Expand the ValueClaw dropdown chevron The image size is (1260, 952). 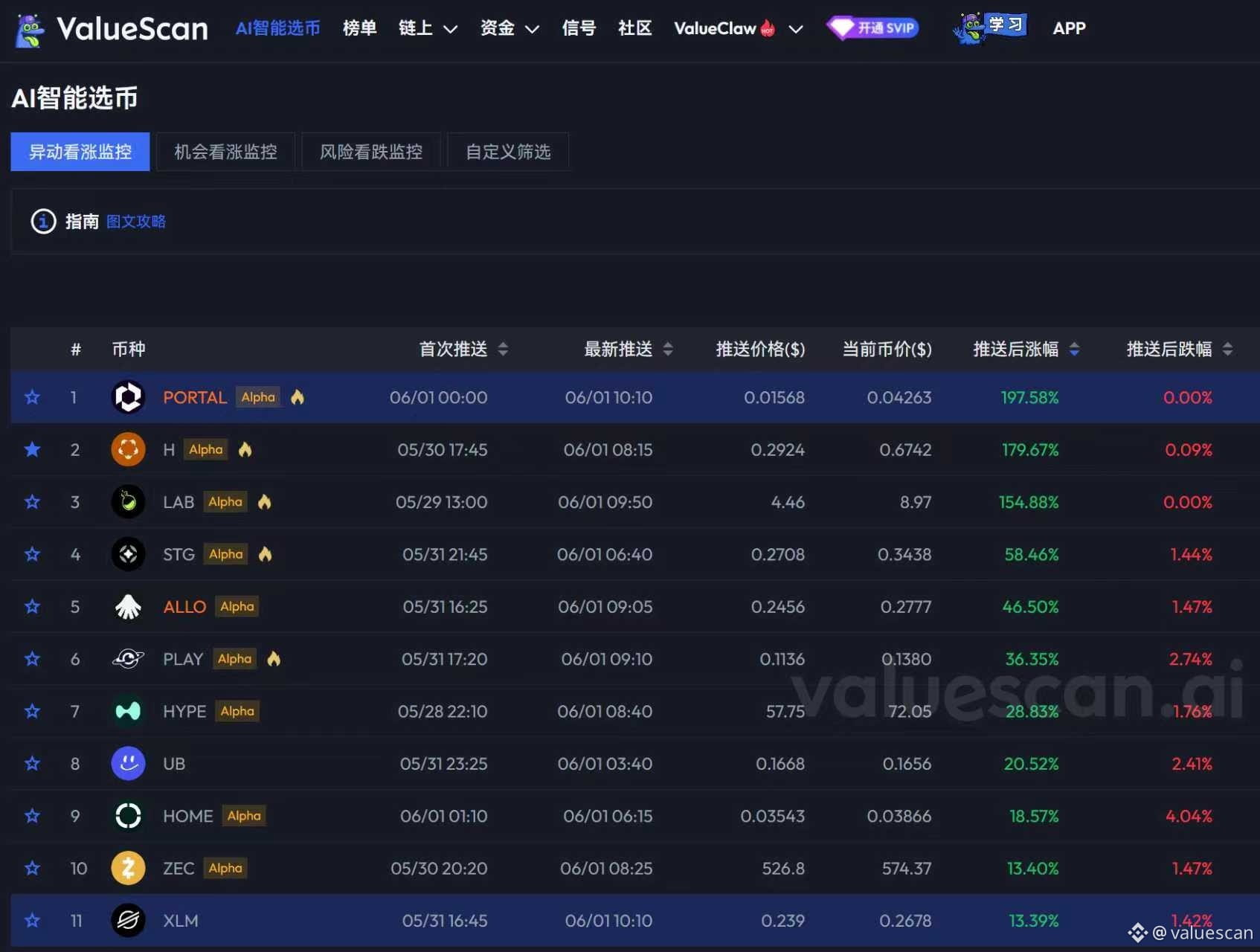[x=796, y=29]
